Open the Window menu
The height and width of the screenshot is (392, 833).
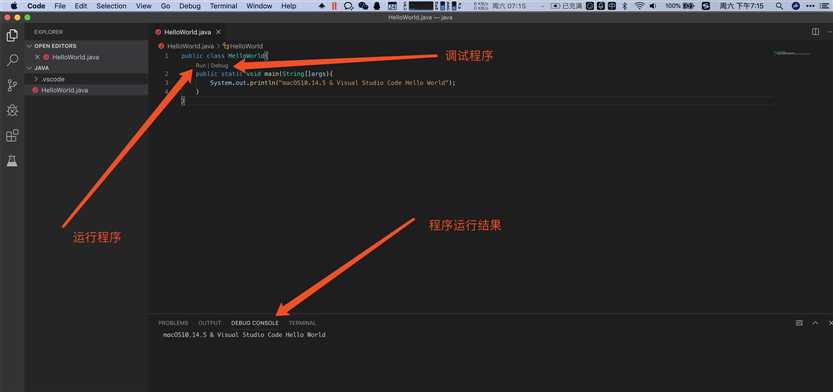pyautogui.click(x=259, y=6)
